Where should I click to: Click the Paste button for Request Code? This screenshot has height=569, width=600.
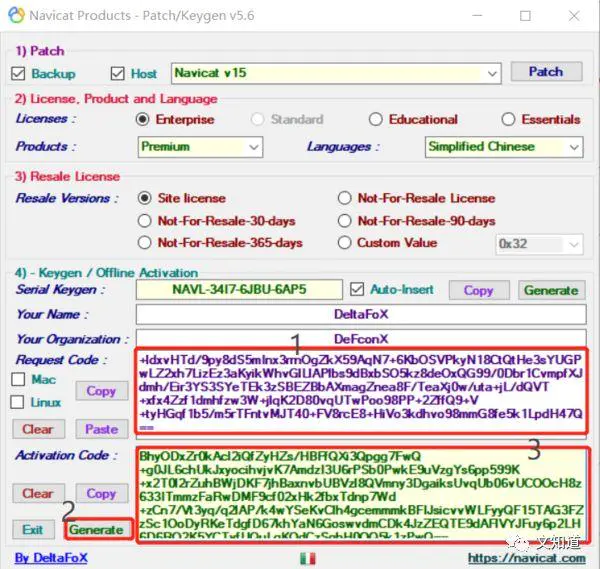101,429
